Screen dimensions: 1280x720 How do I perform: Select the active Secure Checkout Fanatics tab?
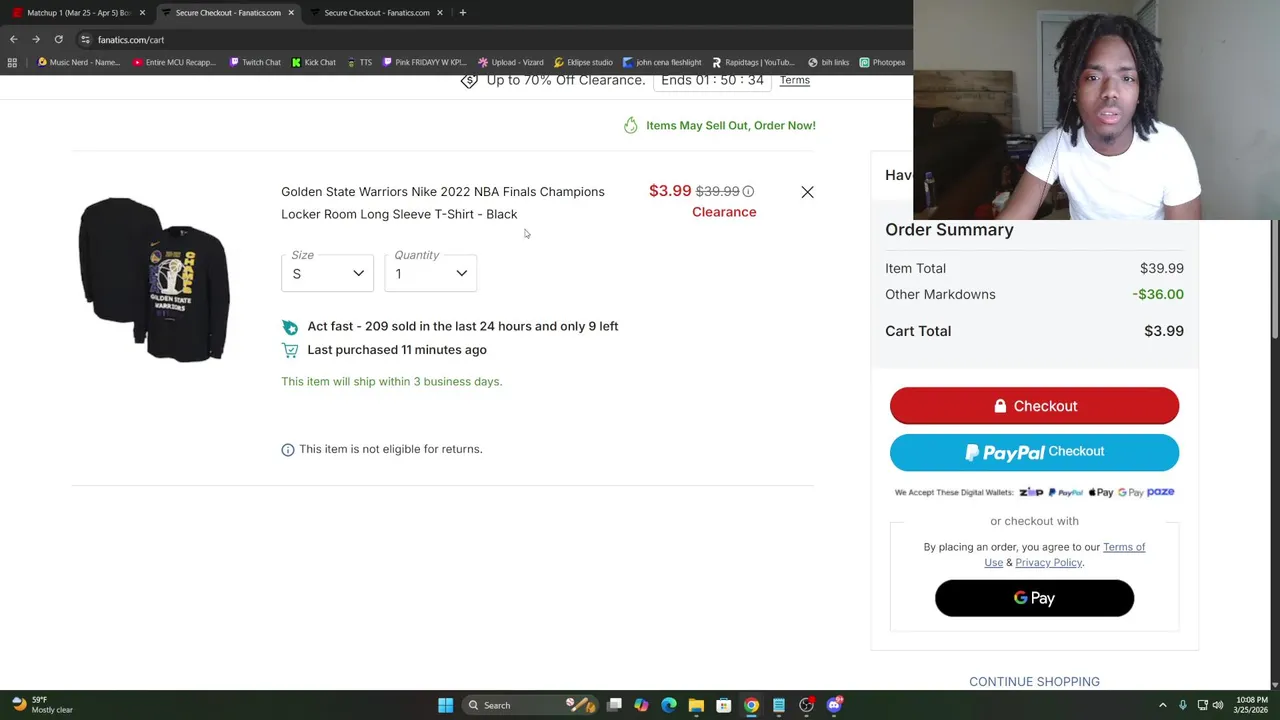pos(227,12)
